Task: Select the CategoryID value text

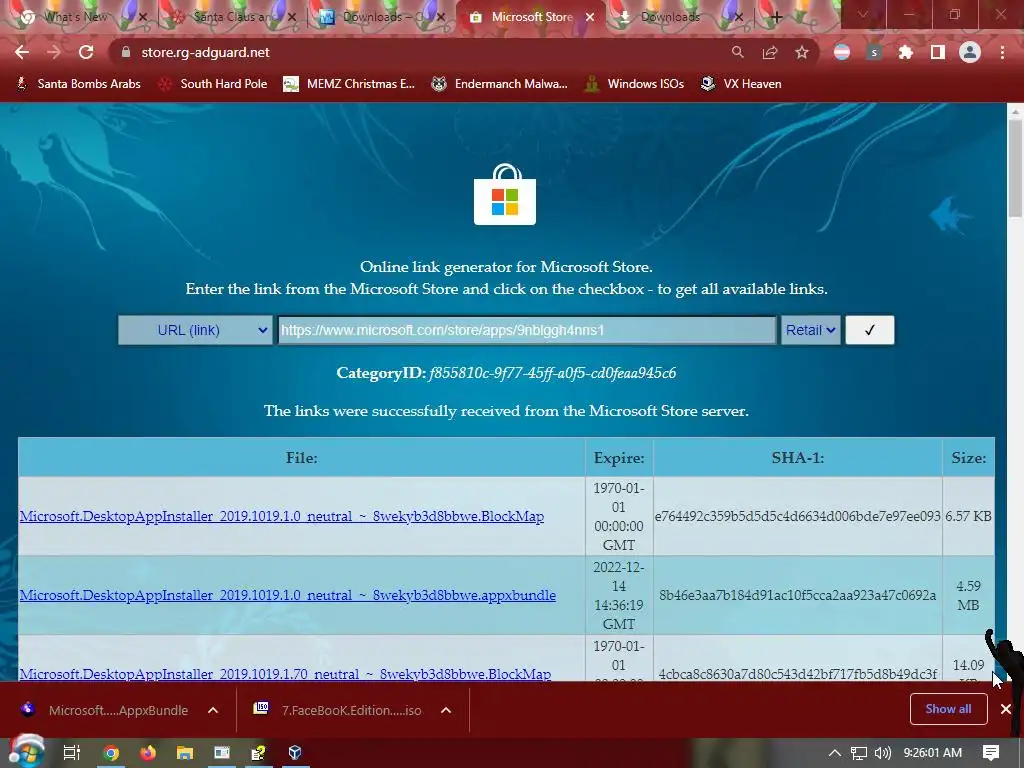Action: [552, 373]
